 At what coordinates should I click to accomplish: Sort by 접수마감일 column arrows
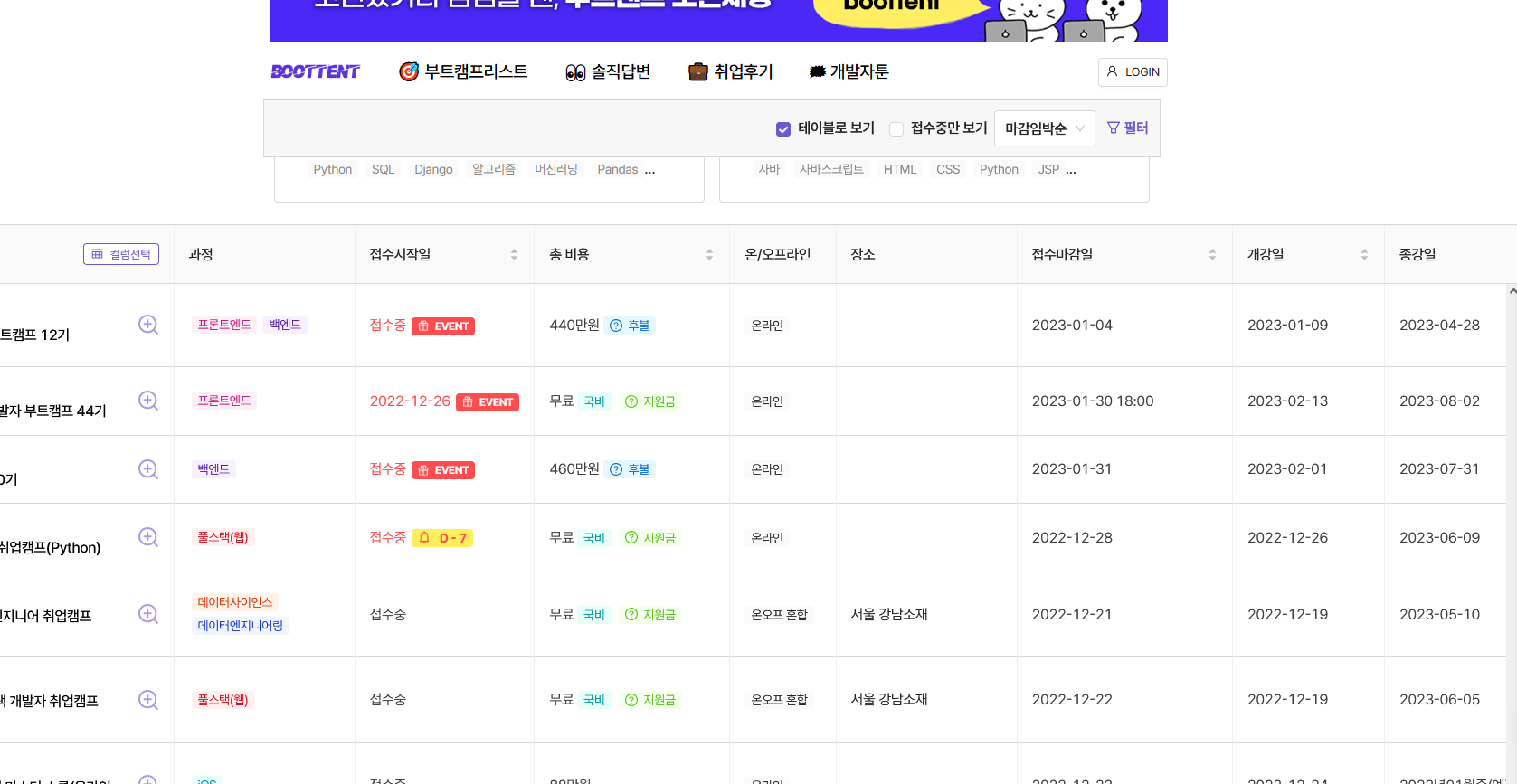1212,255
